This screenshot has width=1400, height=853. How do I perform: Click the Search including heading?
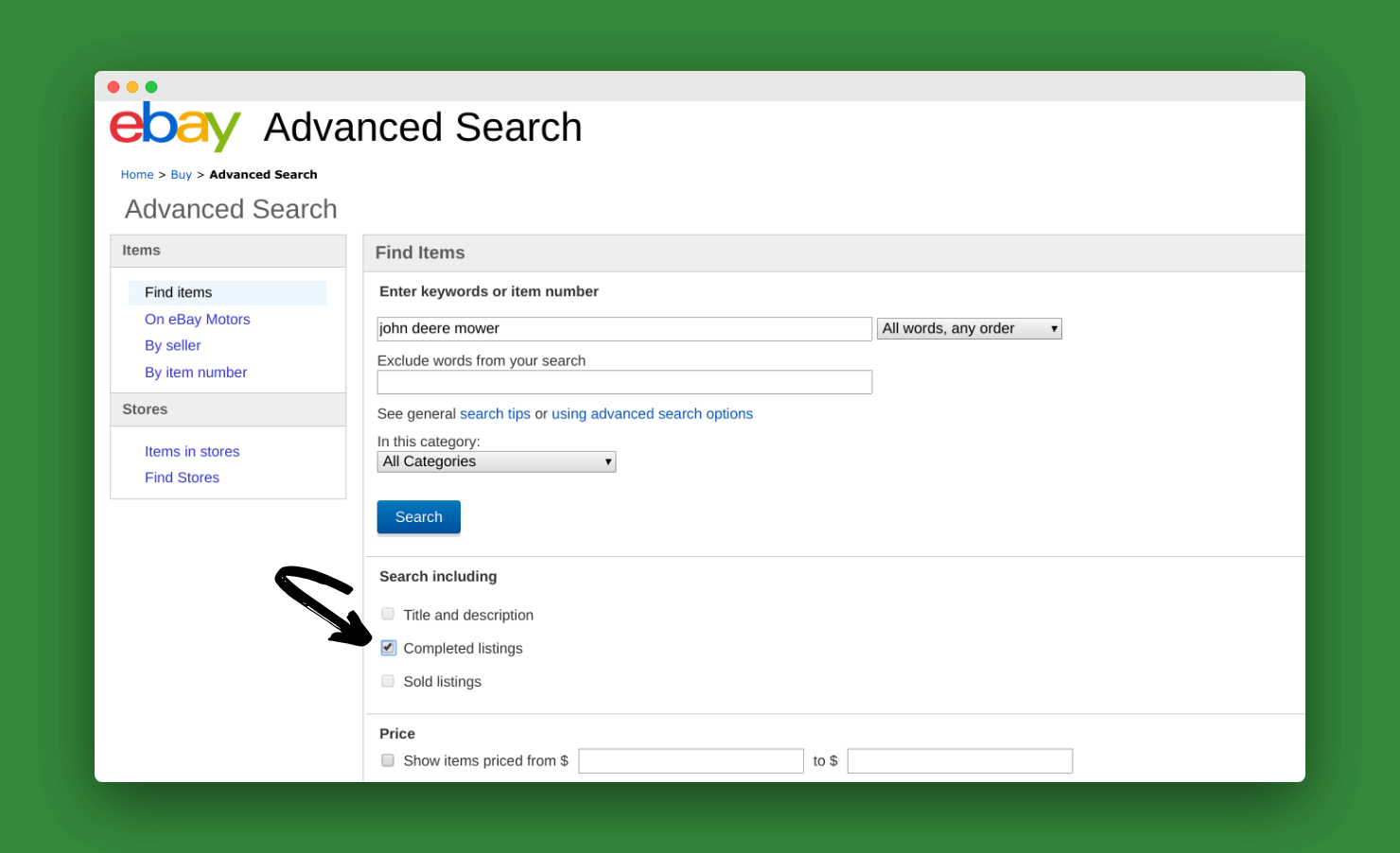(x=438, y=577)
